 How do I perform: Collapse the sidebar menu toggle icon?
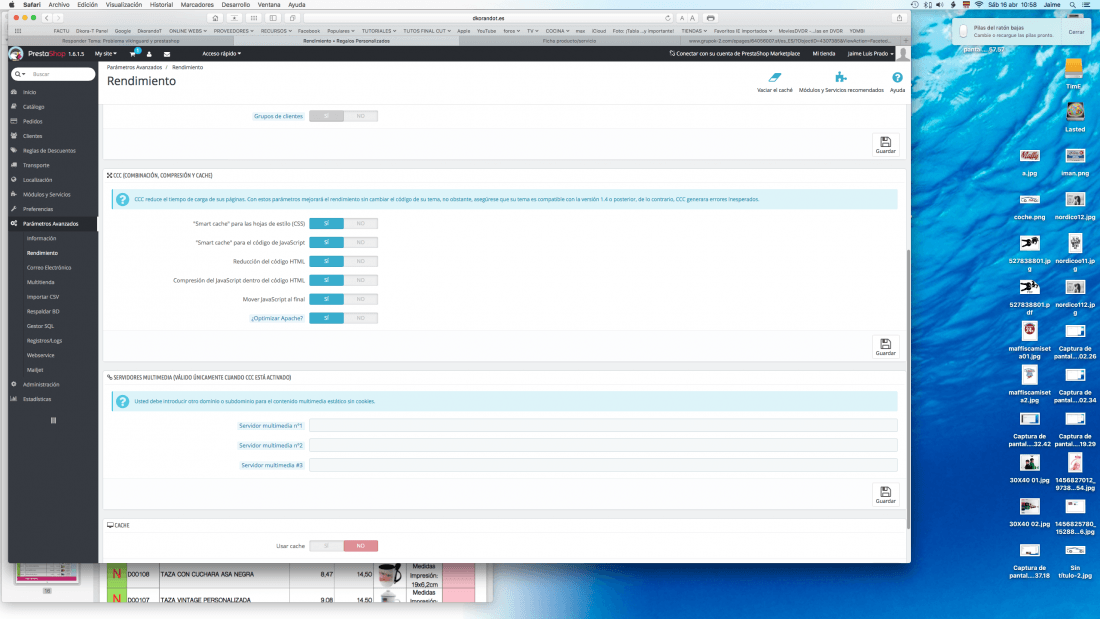point(53,420)
